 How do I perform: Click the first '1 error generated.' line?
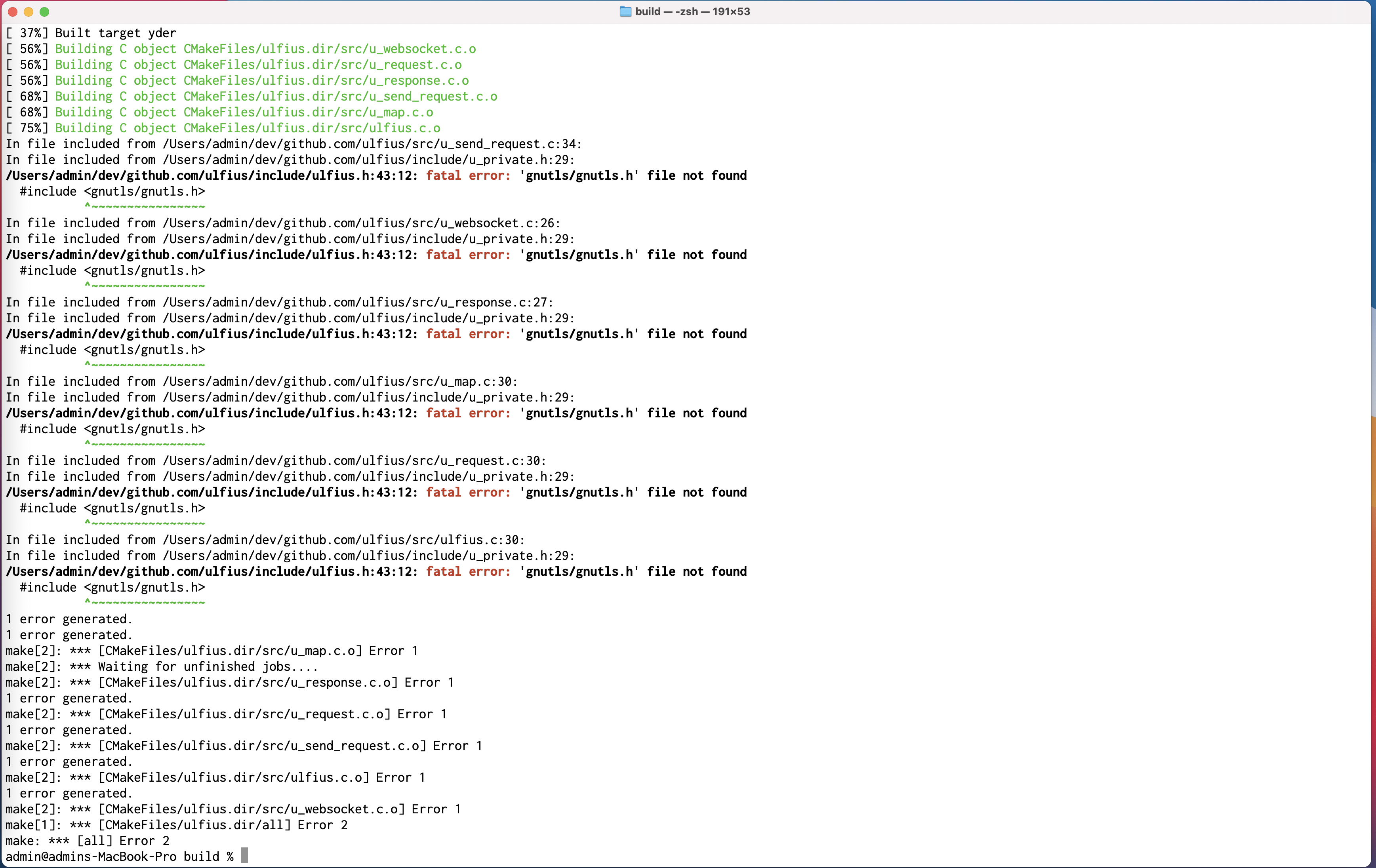[69, 619]
